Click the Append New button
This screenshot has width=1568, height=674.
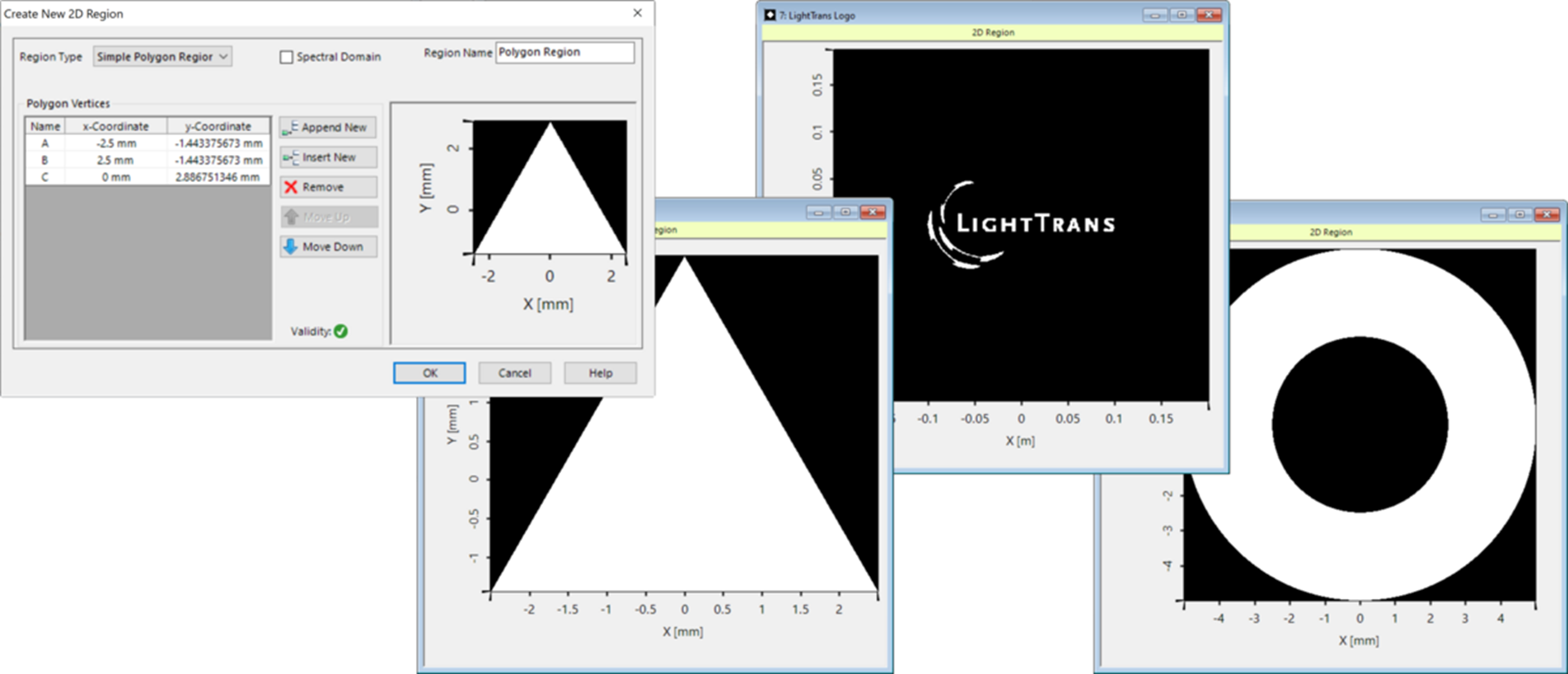click(328, 127)
